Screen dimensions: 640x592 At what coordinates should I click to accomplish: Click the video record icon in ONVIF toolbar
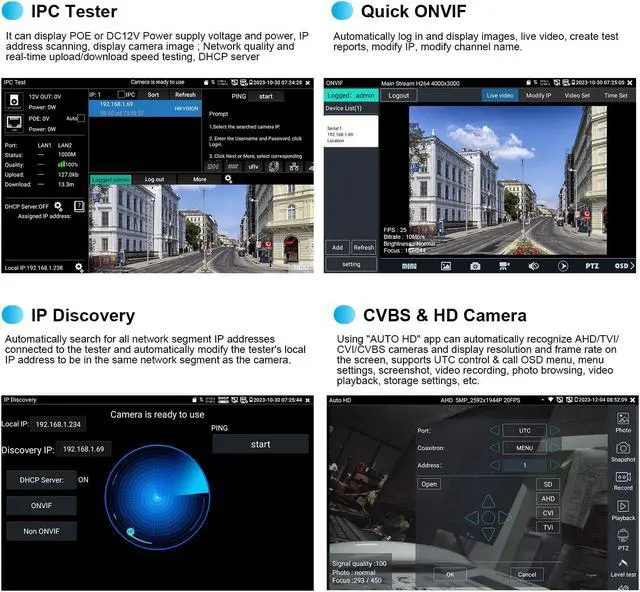[x=505, y=266]
